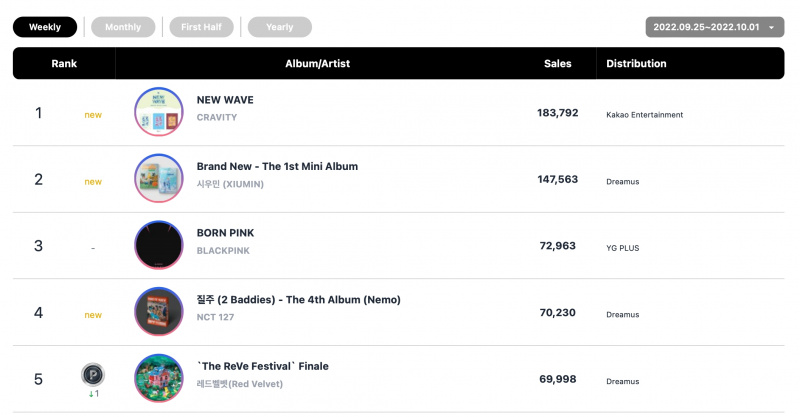Select the Yearly chart tab
The width and height of the screenshot is (800, 417).
click(x=280, y=27)
